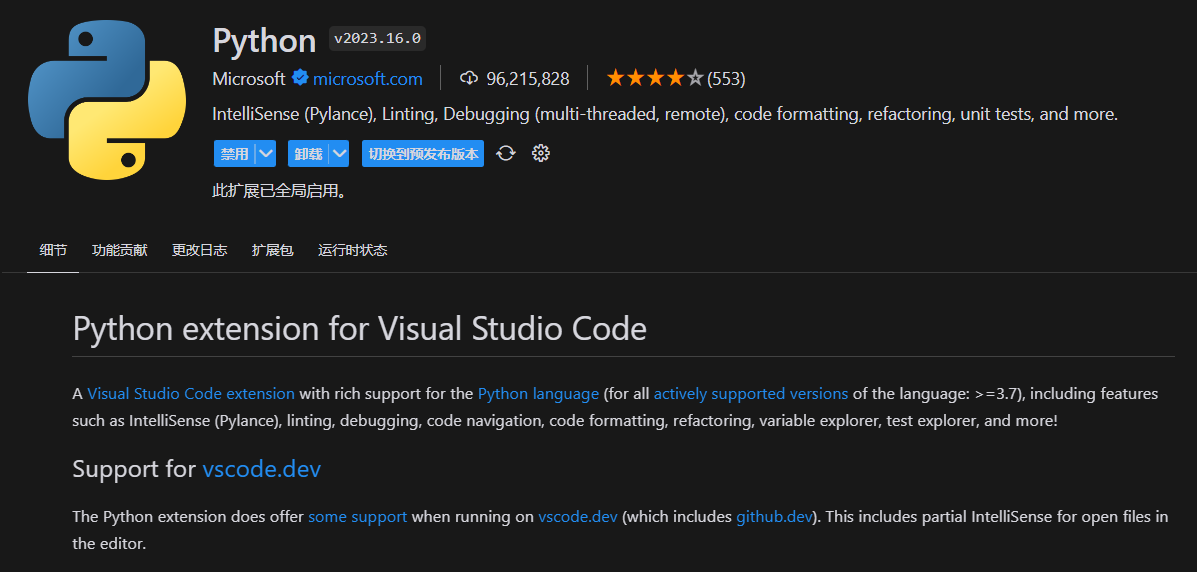Click the 禁用 (Disable) button
This screenshot has height=572, width=1197.
point(234,154)
